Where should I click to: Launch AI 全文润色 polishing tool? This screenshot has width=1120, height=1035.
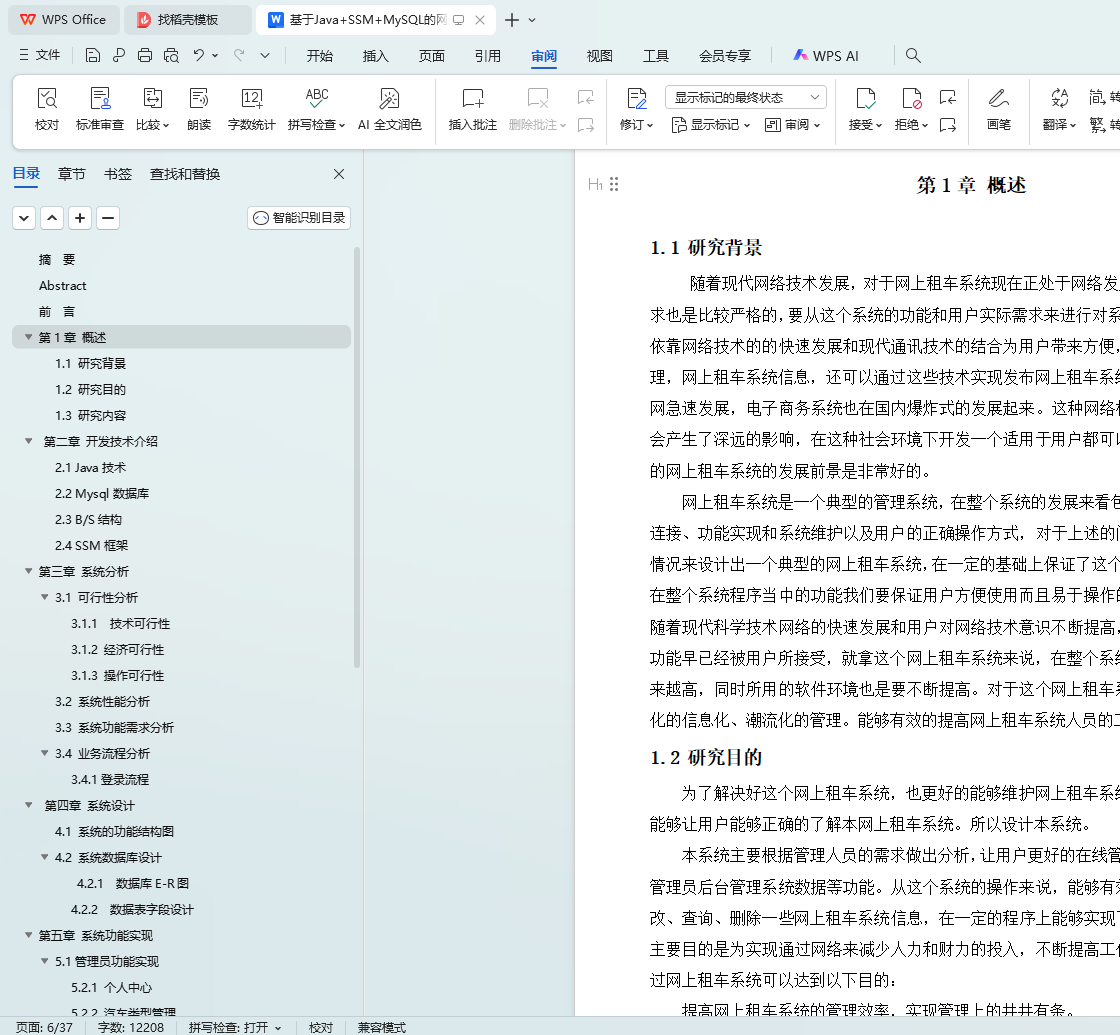tap(389, 99)
